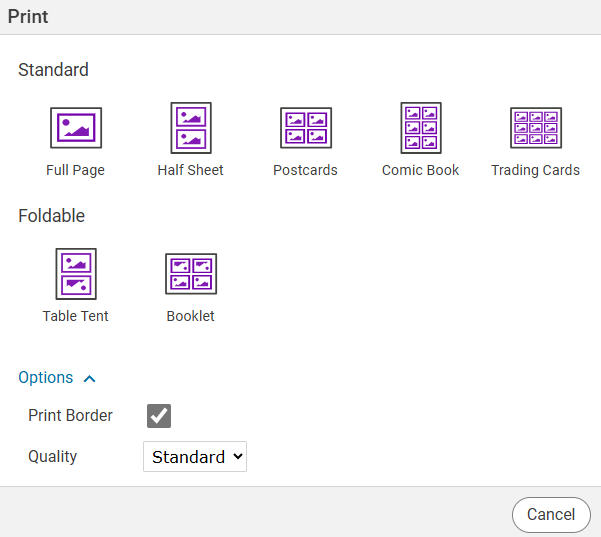Click the Half Sheet label
This screenshot has height=537, width=601.
tap(190, 170)
